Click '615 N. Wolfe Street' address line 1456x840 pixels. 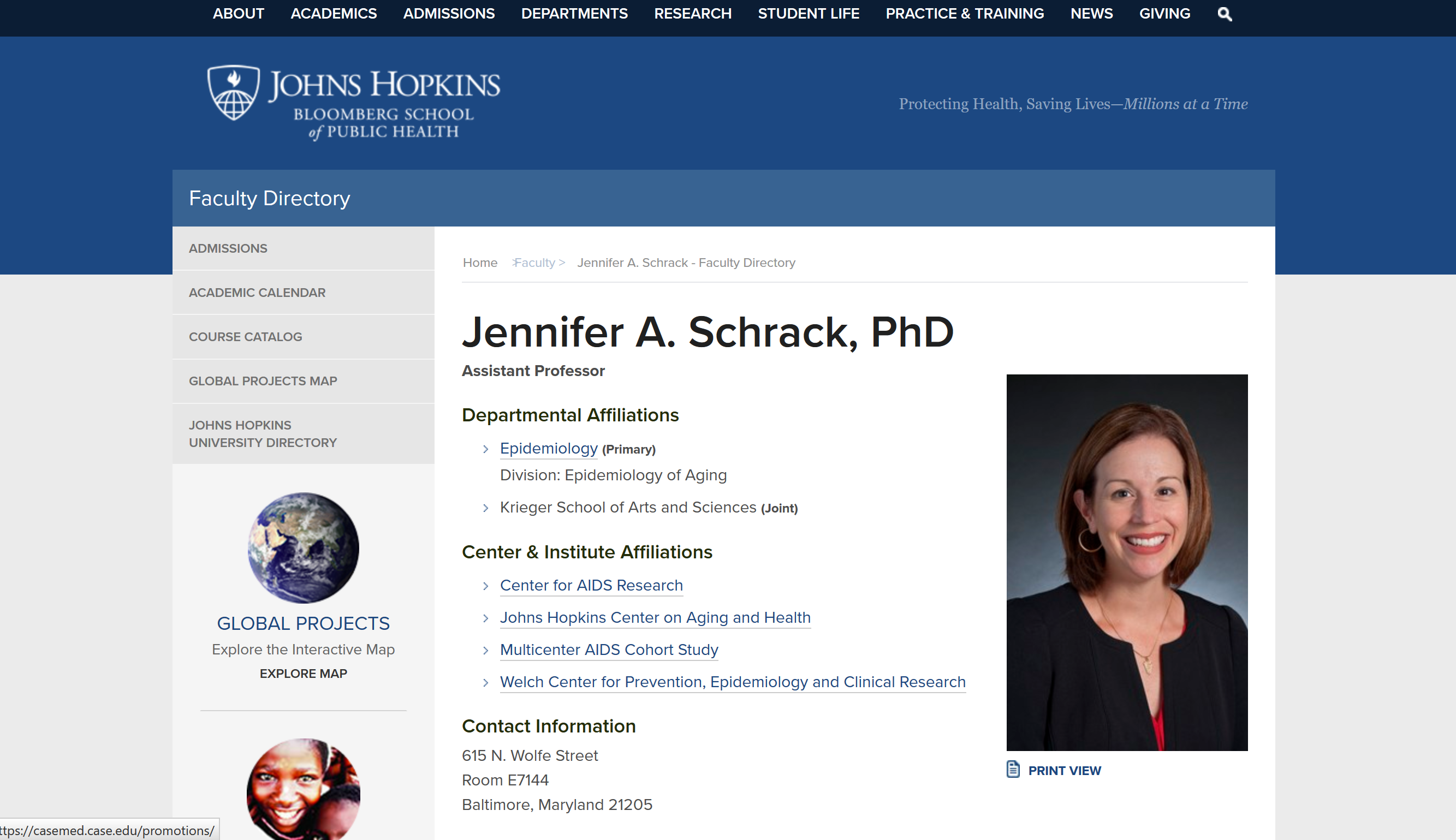(530, 755)
